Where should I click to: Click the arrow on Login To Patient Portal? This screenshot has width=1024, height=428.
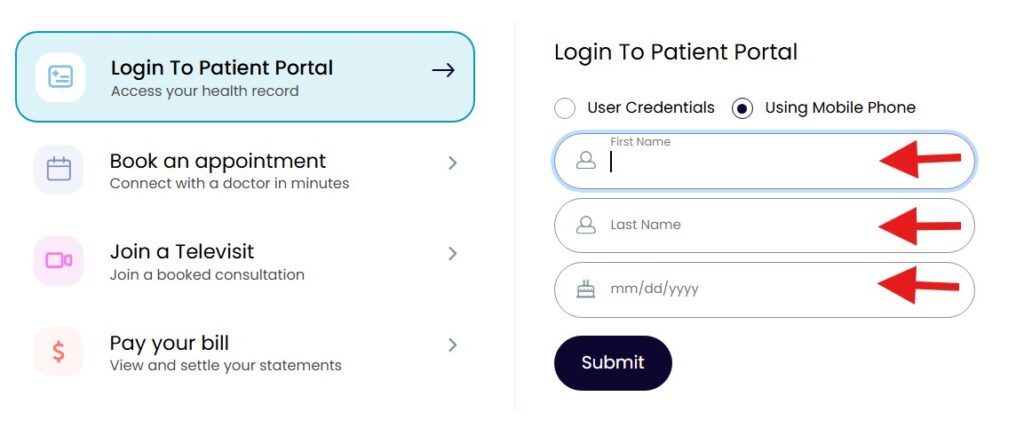[443, 70]
